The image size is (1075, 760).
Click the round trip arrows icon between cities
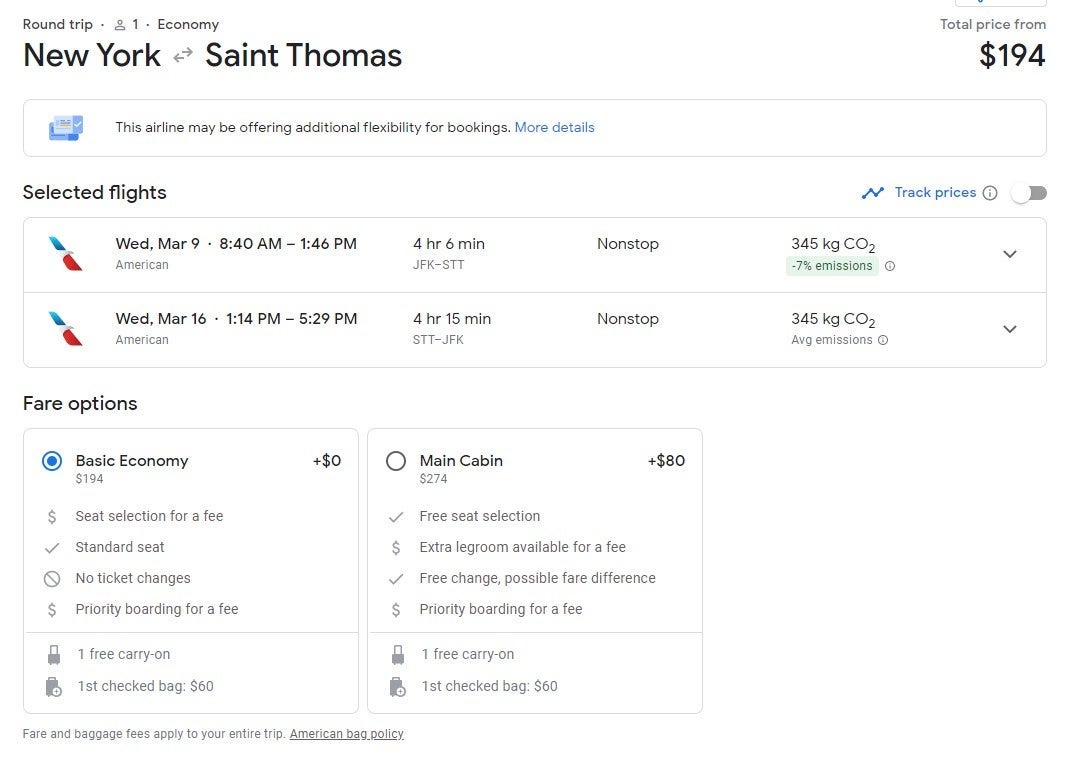183,56
